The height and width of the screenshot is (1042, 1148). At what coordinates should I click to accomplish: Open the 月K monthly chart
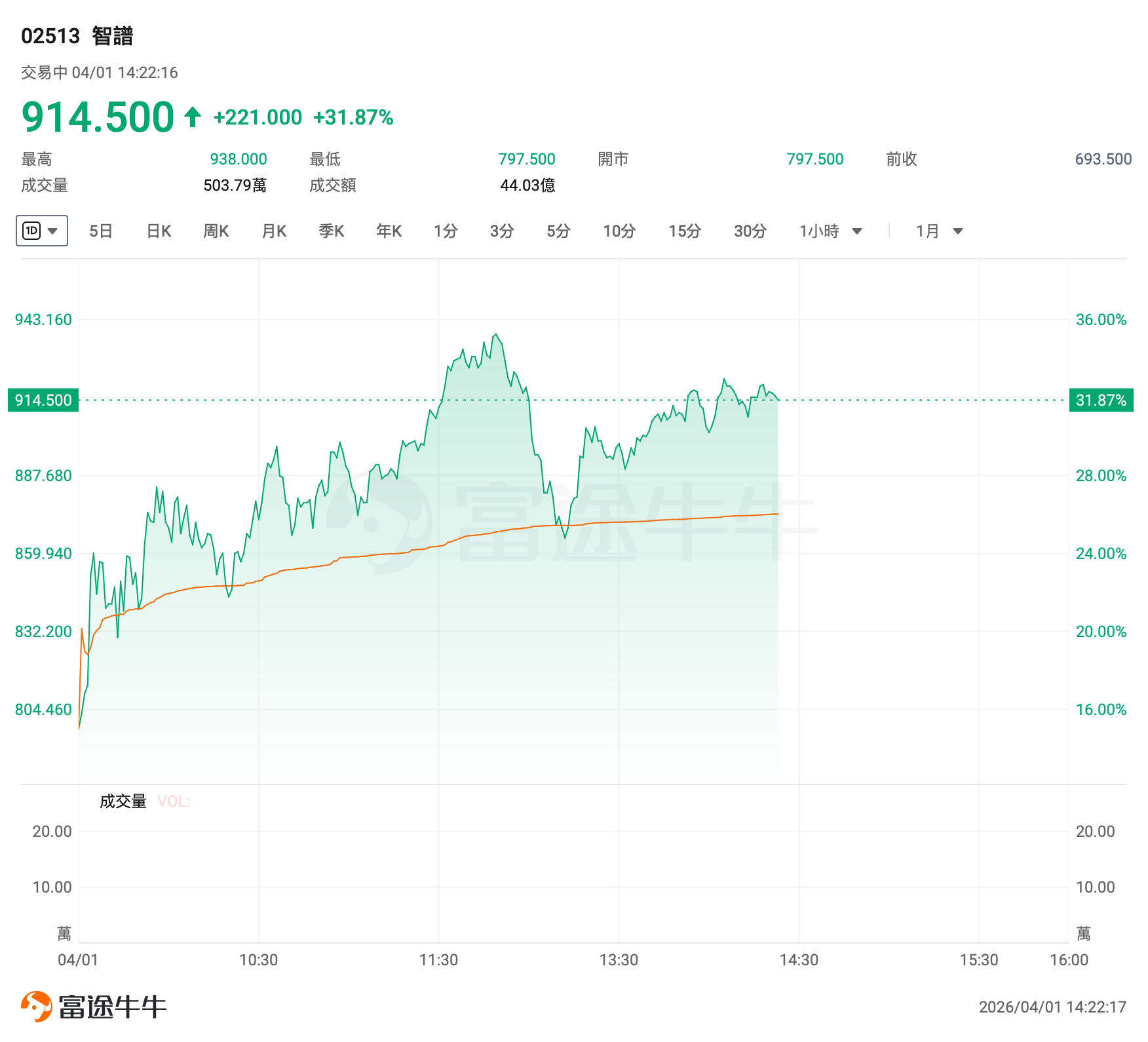274,231
